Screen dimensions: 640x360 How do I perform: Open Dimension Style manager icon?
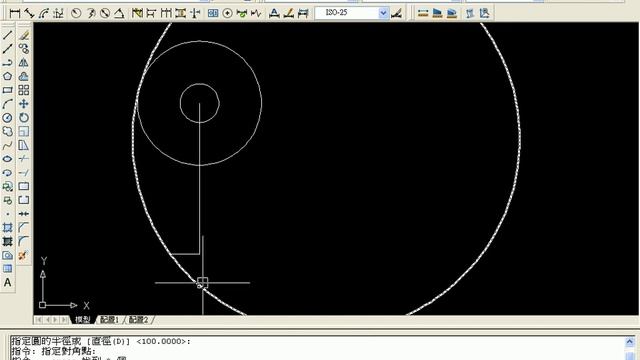click(x=396, y=13)
